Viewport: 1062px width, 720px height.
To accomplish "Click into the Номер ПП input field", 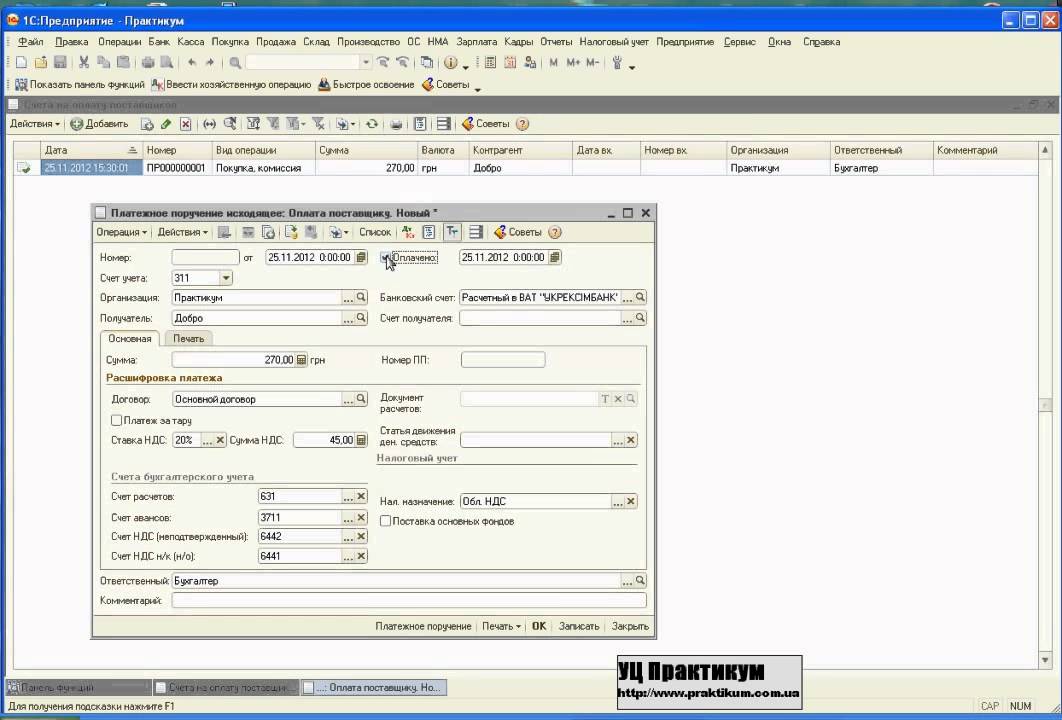I will point(503,360).
